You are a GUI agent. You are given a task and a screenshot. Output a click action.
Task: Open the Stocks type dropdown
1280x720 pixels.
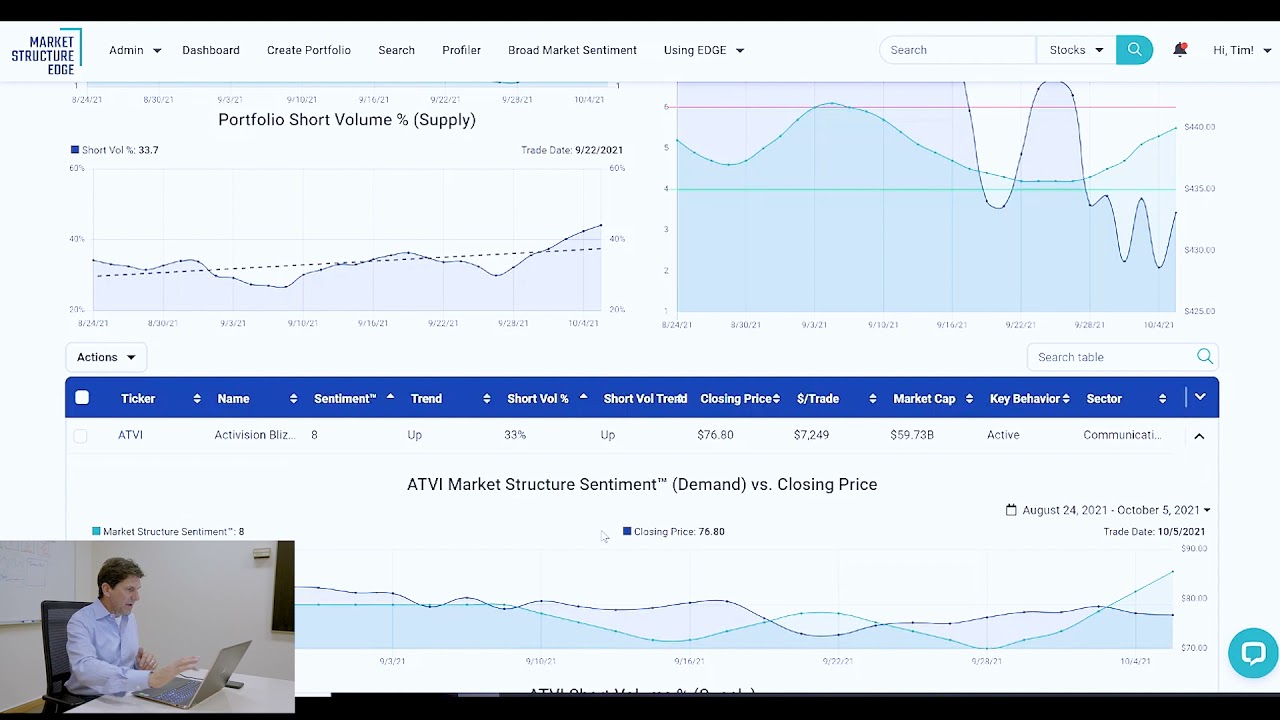click(1076, 50)
